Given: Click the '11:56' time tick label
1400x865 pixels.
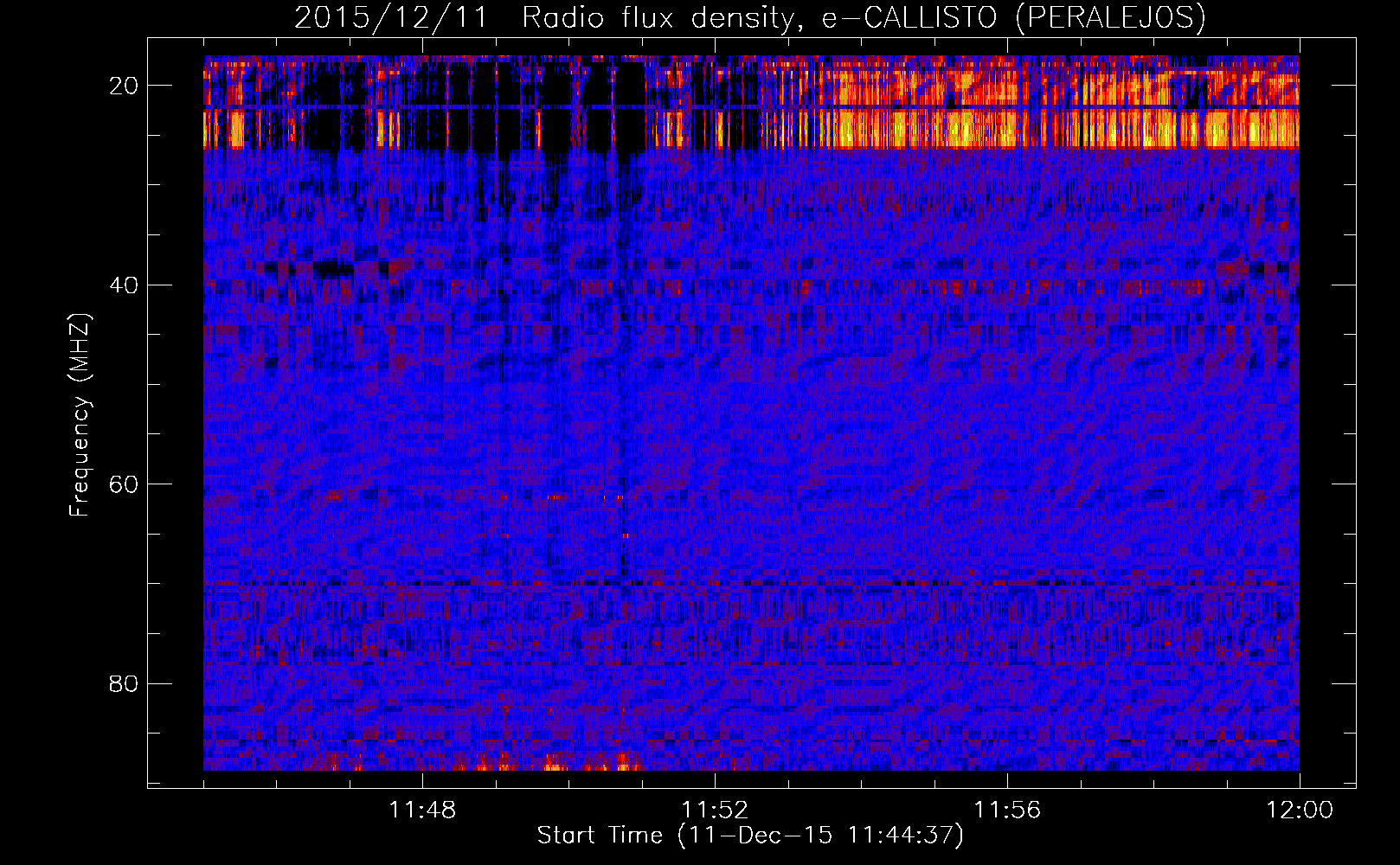Looking at the screenshot, I should 1007,811.
